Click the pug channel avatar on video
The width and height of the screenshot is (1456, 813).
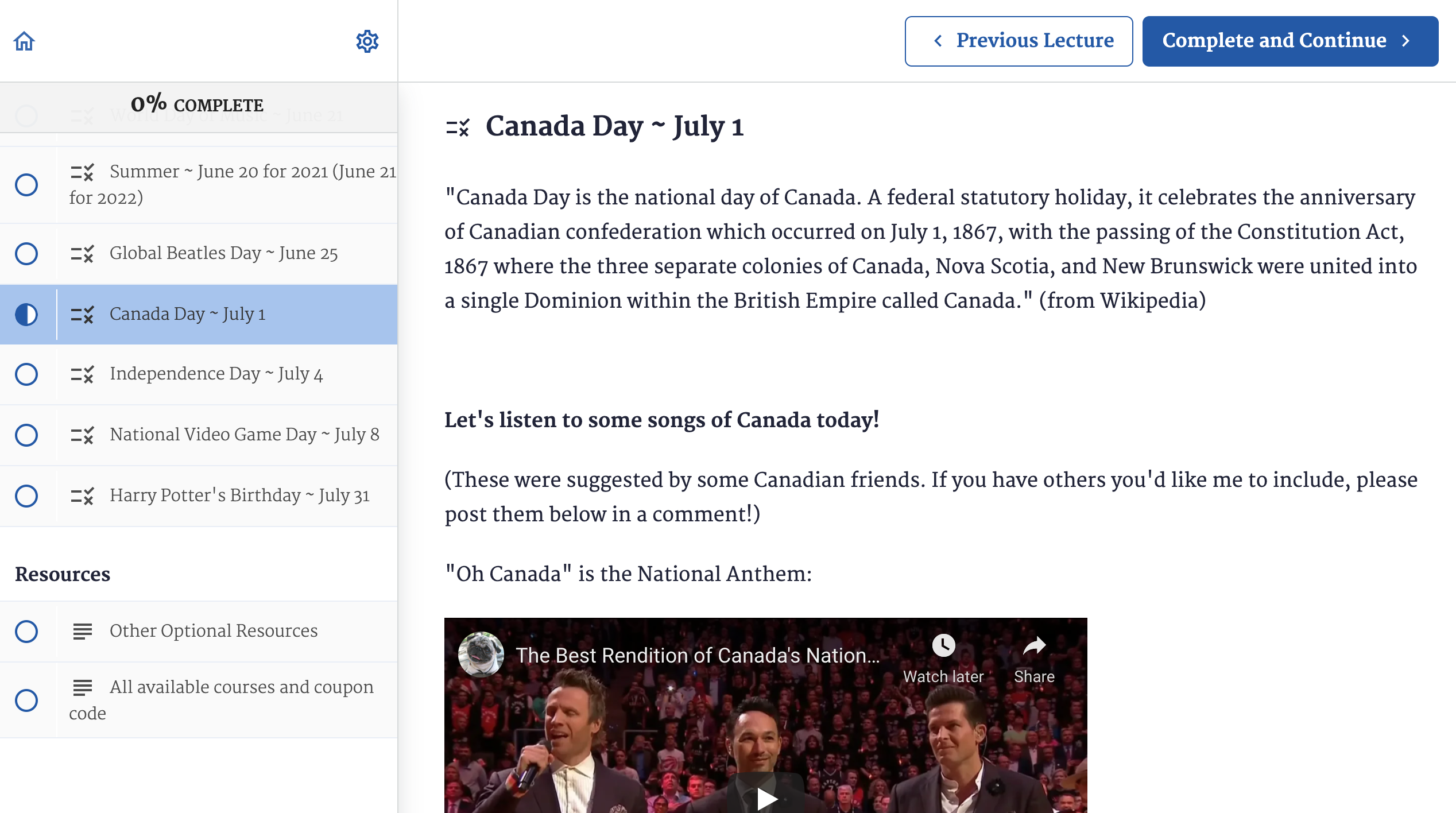click(481, 655)
